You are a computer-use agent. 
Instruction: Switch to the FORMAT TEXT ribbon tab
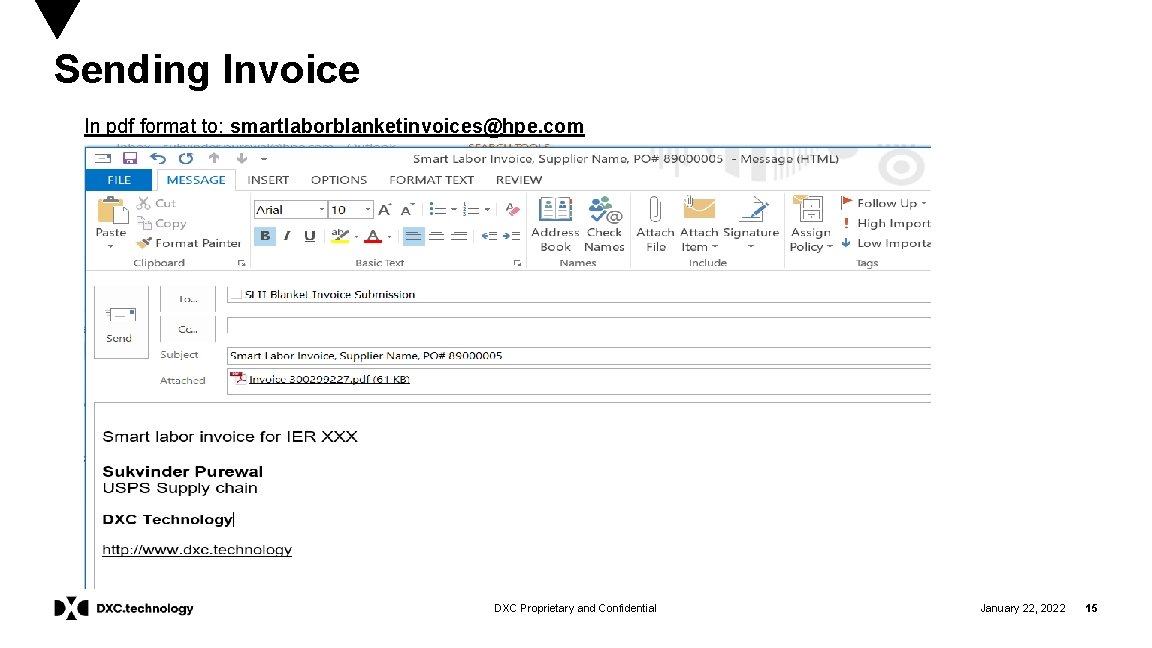431,180
